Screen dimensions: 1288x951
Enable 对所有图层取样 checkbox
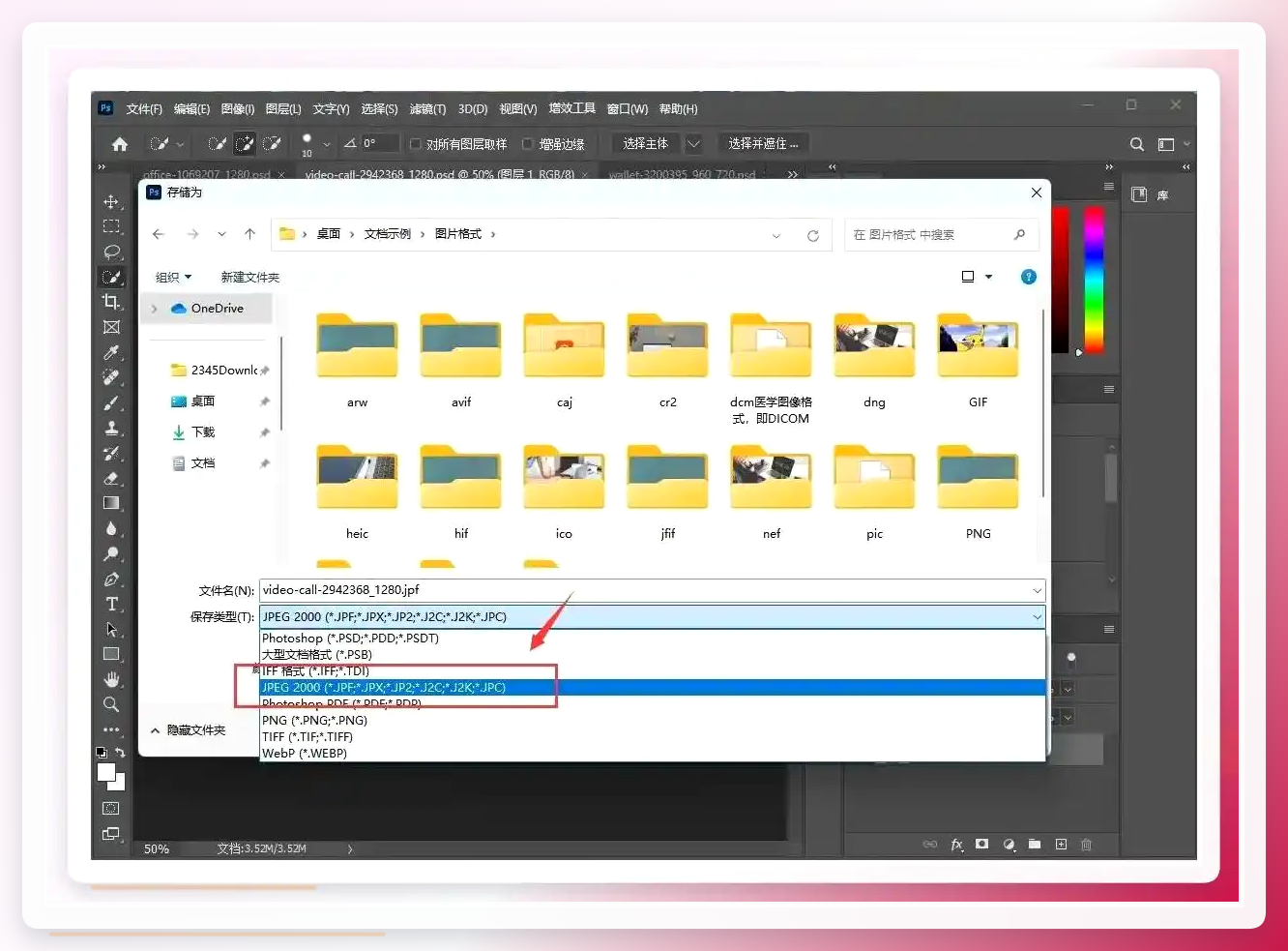[416, 144]
